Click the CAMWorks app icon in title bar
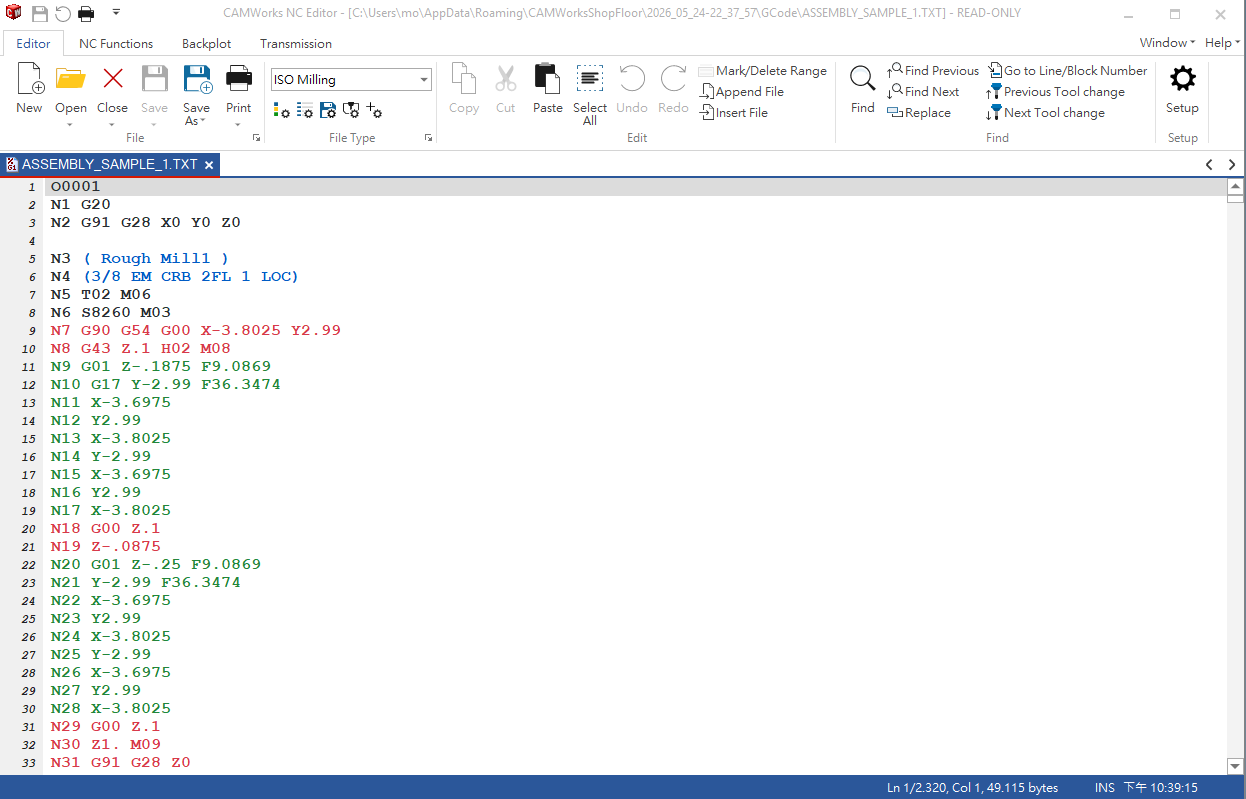This screenshot has width=1246, height=799. 14,14
